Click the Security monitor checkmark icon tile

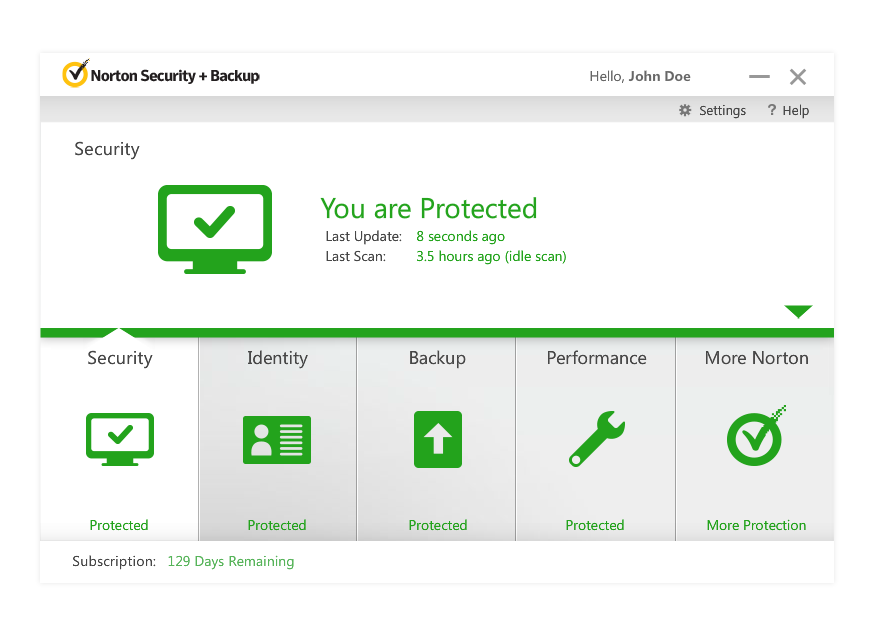coord(120,439)
